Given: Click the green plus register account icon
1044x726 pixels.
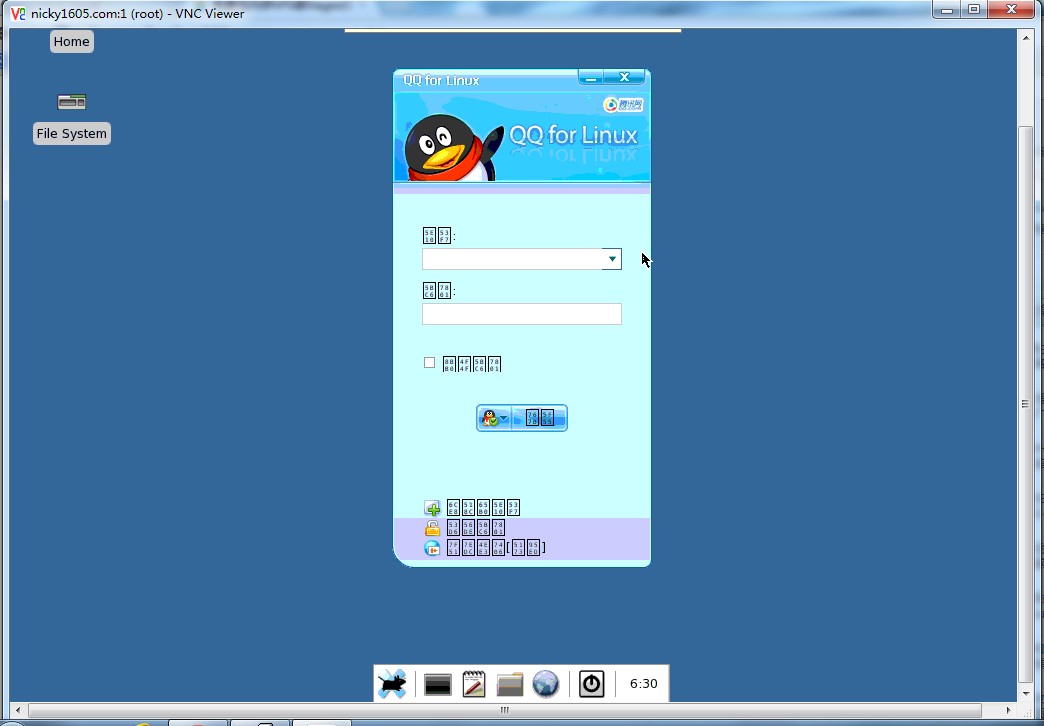Looking at the screenshot, I should tap(432, 508).
